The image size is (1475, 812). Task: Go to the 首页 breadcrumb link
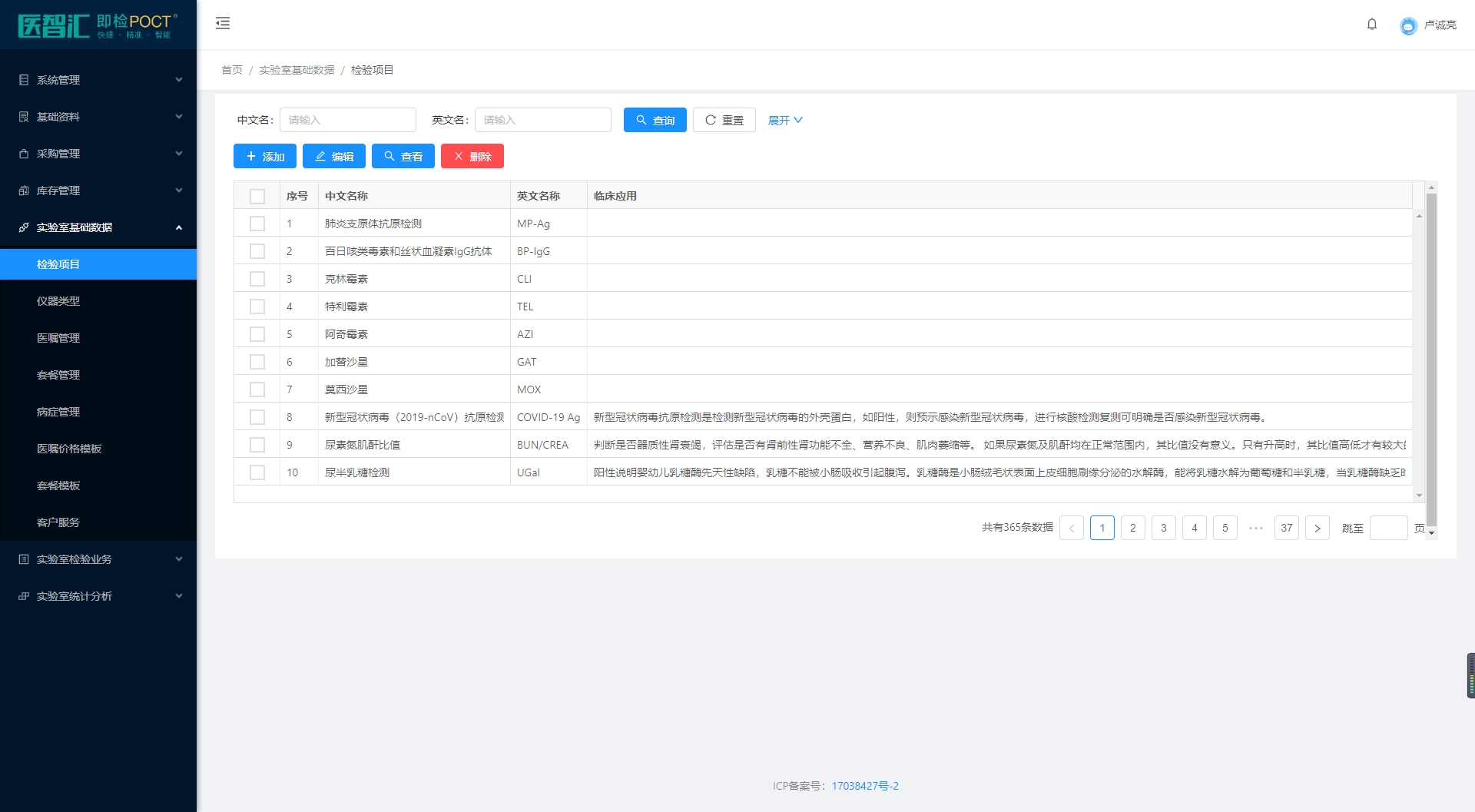coord(232,70)
